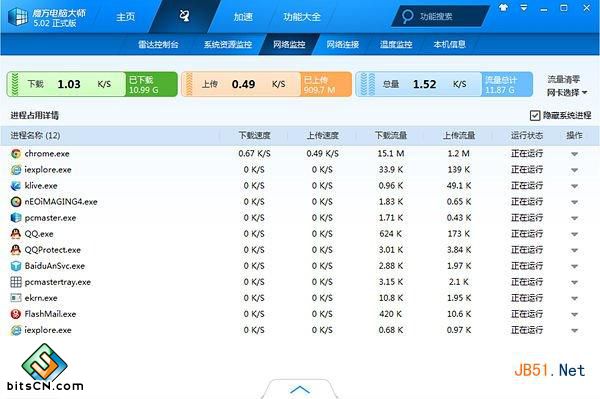Image resolution: width=600 pixels, height=399 pixels.
Task: Click the QQProtect.exe icon
Action: click(x=16, y=250)
